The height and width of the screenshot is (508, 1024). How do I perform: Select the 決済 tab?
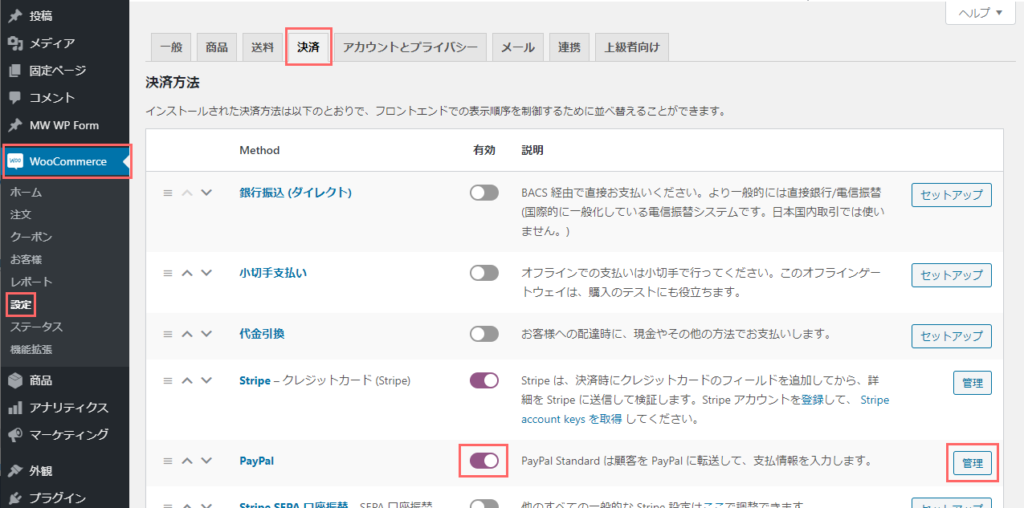click(x=308, y=47)
